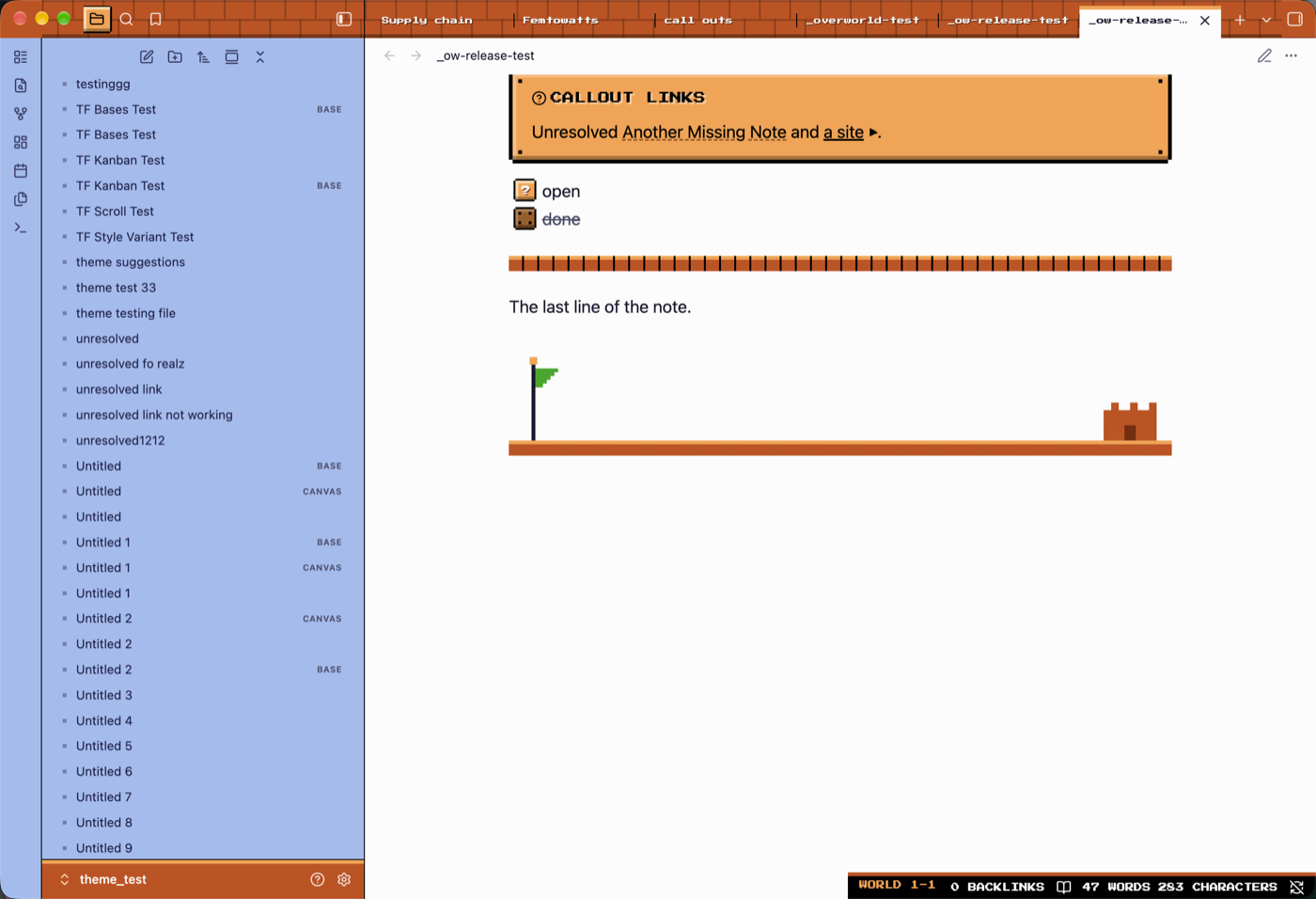The image size is (1316, 899).
Task: Toggle the left sidebar panel icon
Action: point(344,19)
